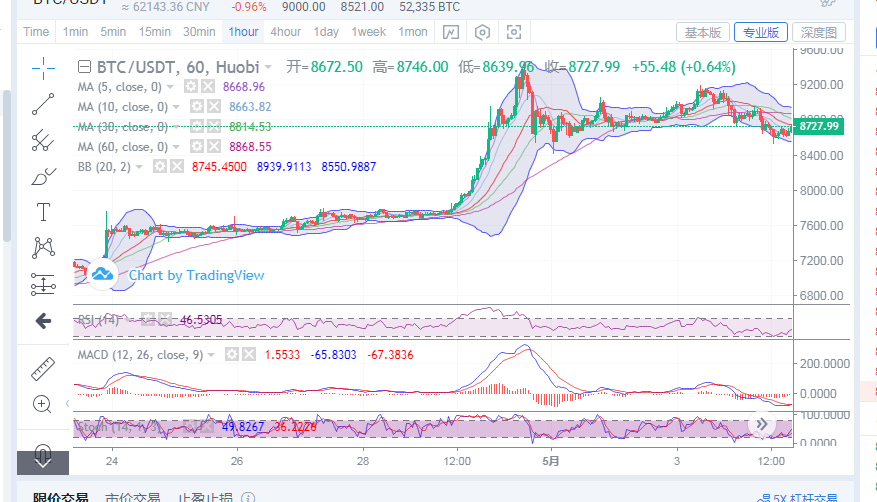The height and width of the screenshot is (502, 877).
Task: Remove the MA (60, close, 0) indicator
Action: [214, 146]
